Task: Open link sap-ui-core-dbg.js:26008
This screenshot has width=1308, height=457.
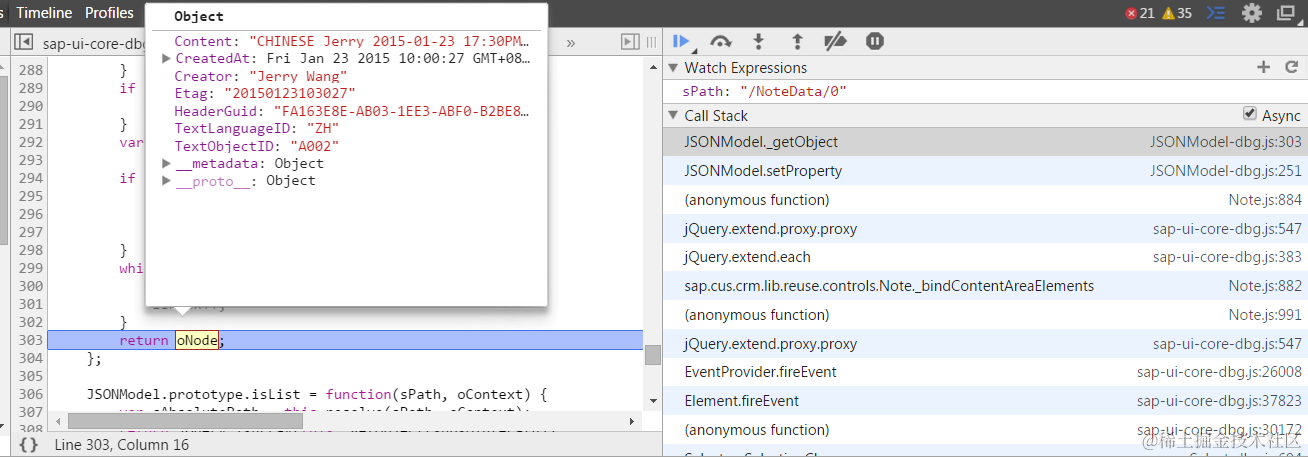Action: [1219, 372]
